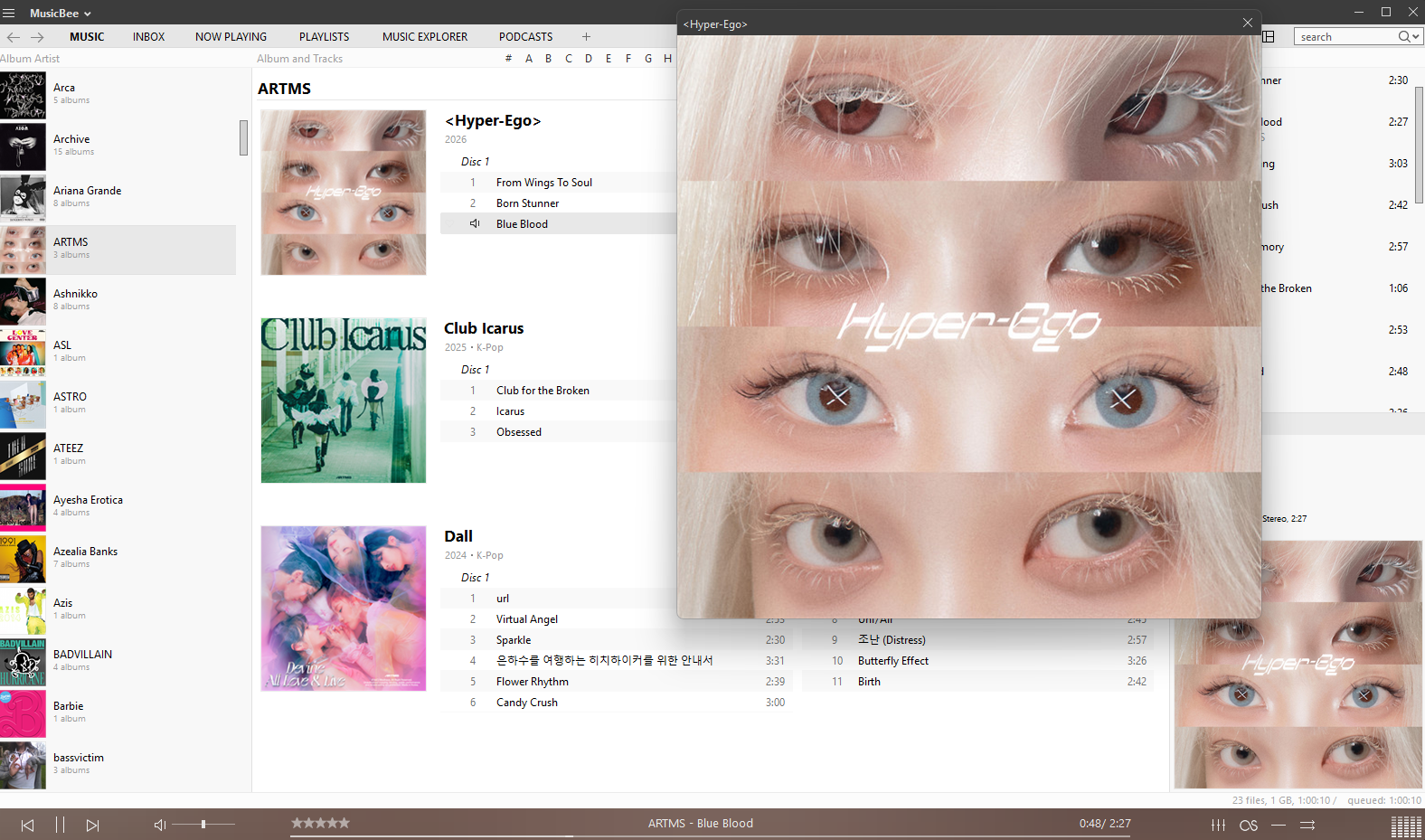Mute the volume with the speaker icon
Viewport: 1425px width, 840px height.
pos(160,825)
